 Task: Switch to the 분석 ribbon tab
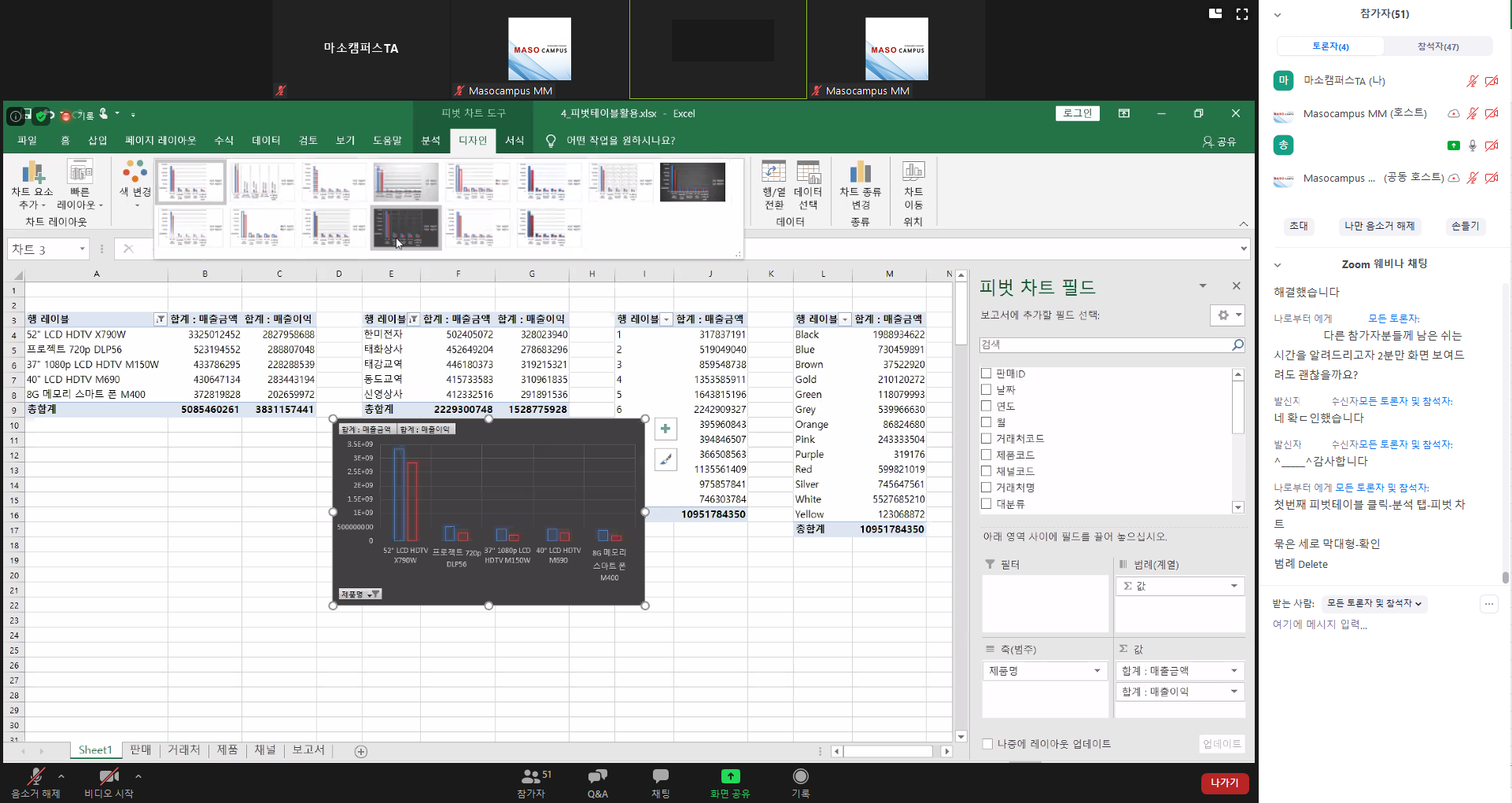pyautogui.click(x=430, y=141)
